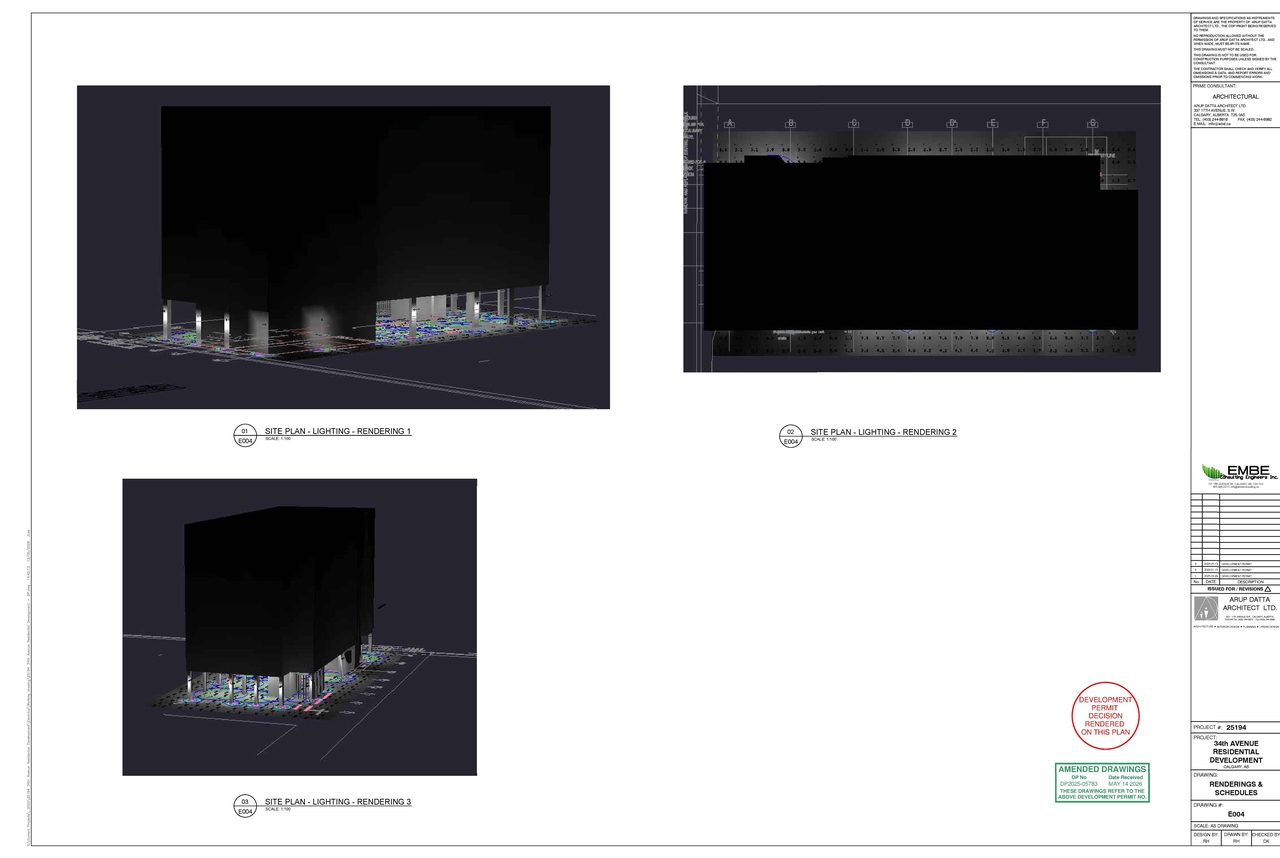The image size is (1280, 858).
Task: Click the 'DRAWN BY' cell
Action: [1235, 838]
